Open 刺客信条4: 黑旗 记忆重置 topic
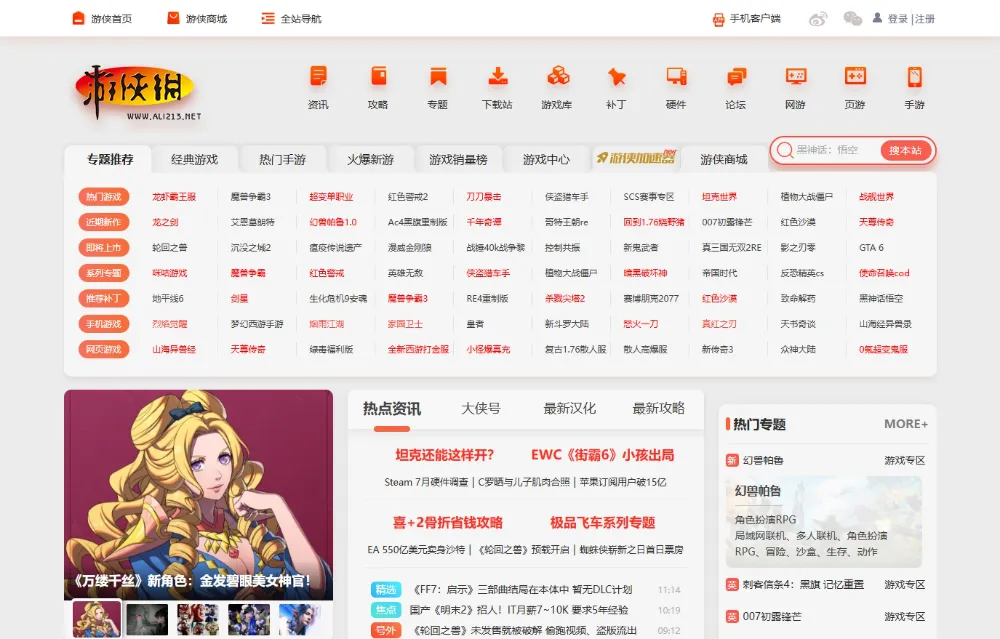The width and height of the screenshot is (1000, 639). point(803,584)
